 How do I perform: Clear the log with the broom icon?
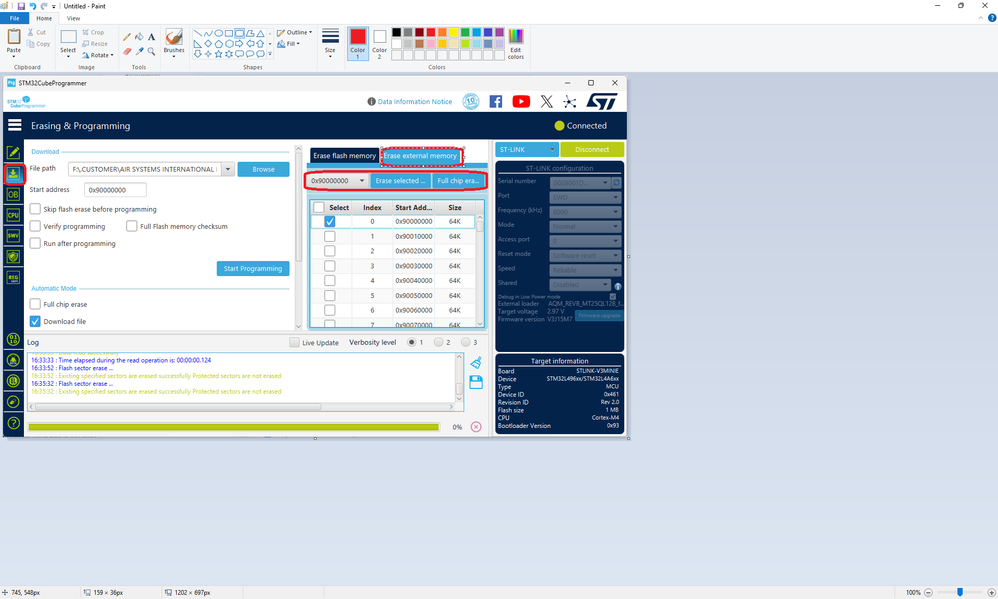[476, 362]
